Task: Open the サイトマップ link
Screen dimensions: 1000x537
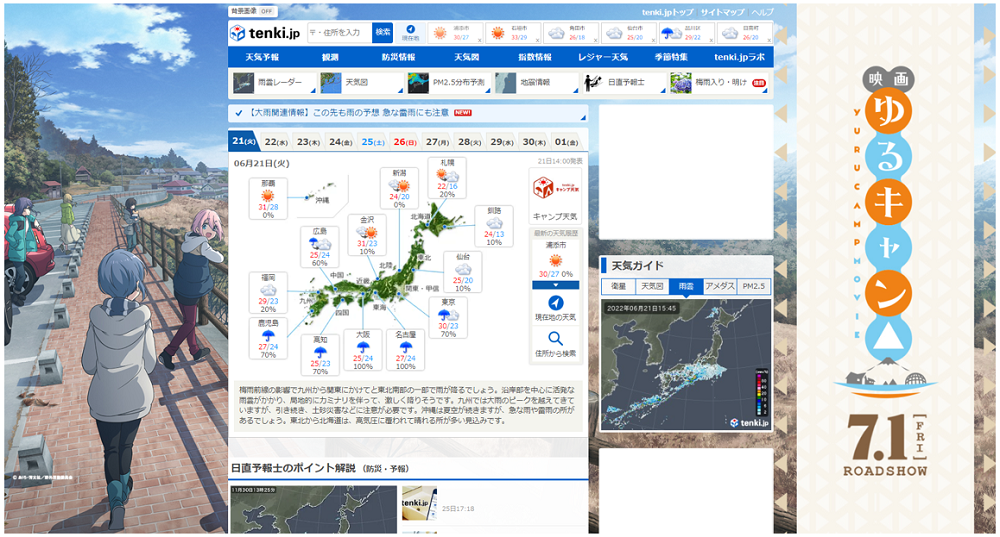Action: pyautogui.click(x=722, y=12)
